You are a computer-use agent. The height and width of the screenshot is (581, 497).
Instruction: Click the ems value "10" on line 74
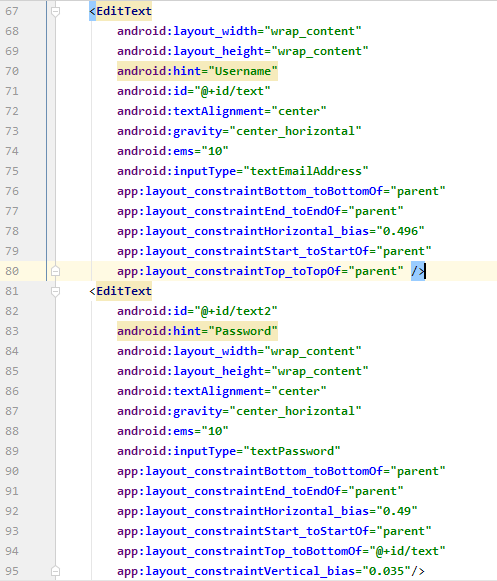point(215,151)
